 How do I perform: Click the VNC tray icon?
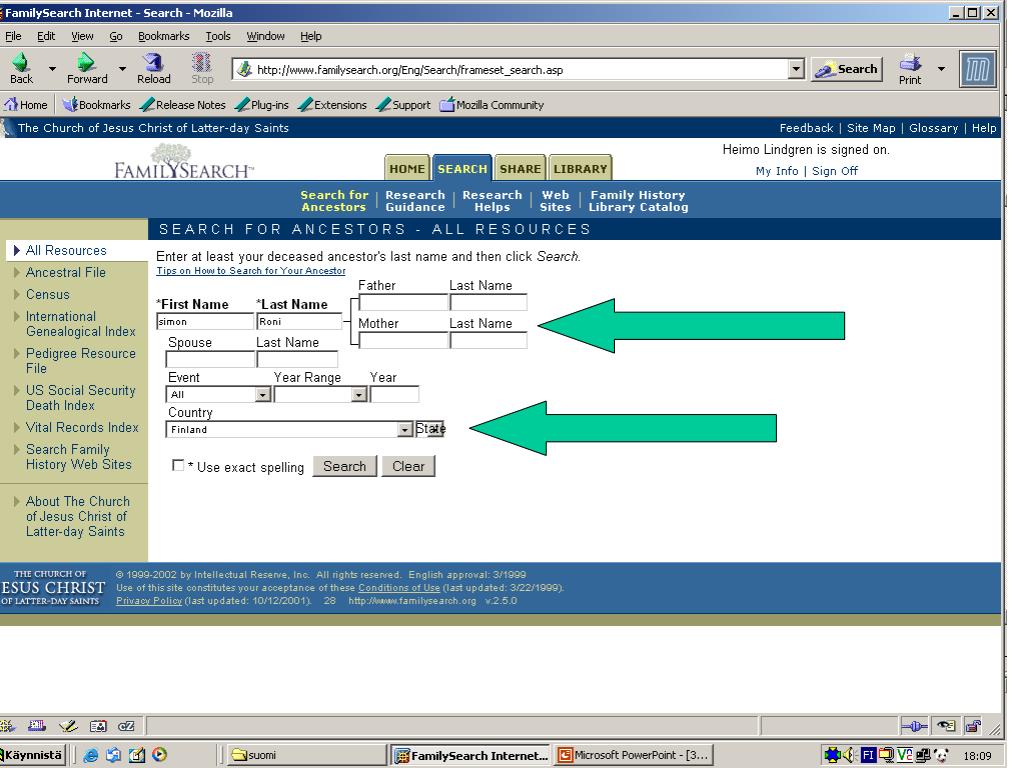(x=904, y=755)
